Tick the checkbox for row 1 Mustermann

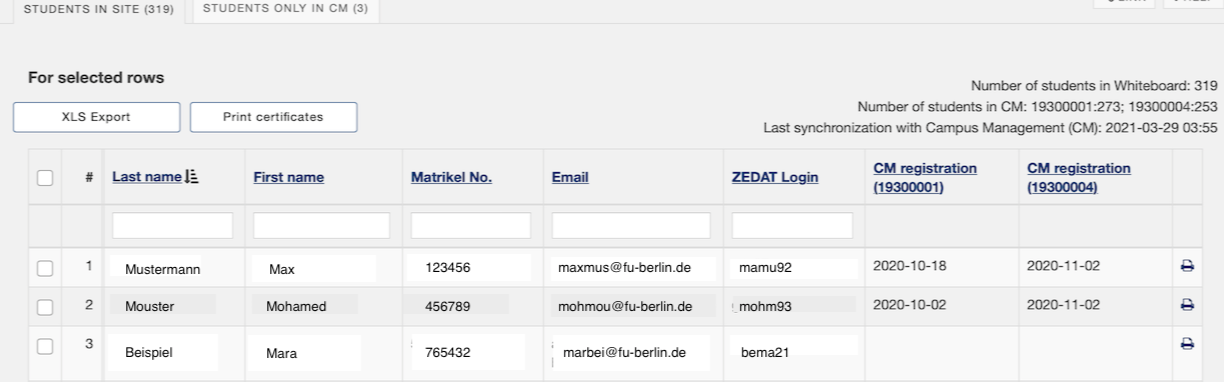coord(44,268)
